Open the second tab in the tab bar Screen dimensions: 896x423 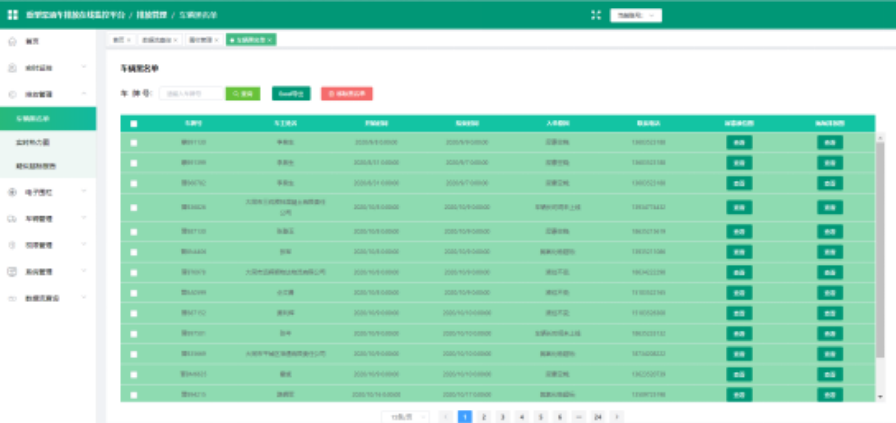(x=158, y=40)
